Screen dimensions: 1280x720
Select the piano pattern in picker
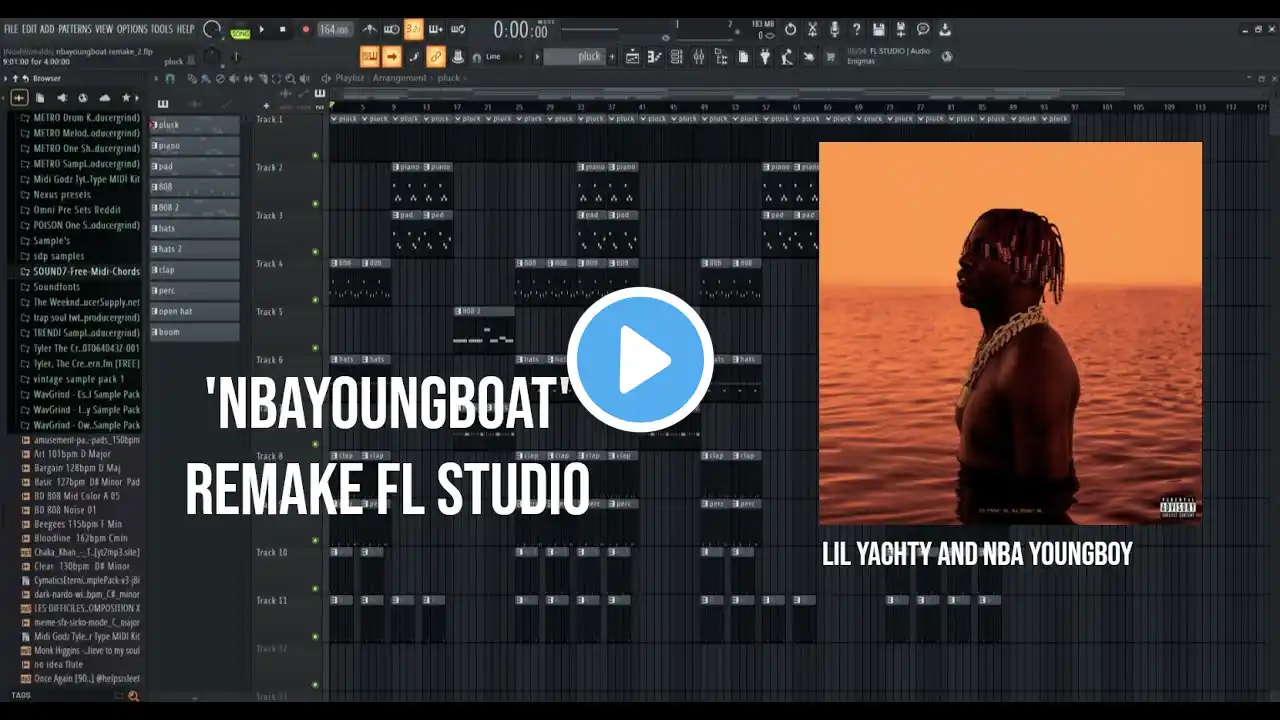[195, 146]
